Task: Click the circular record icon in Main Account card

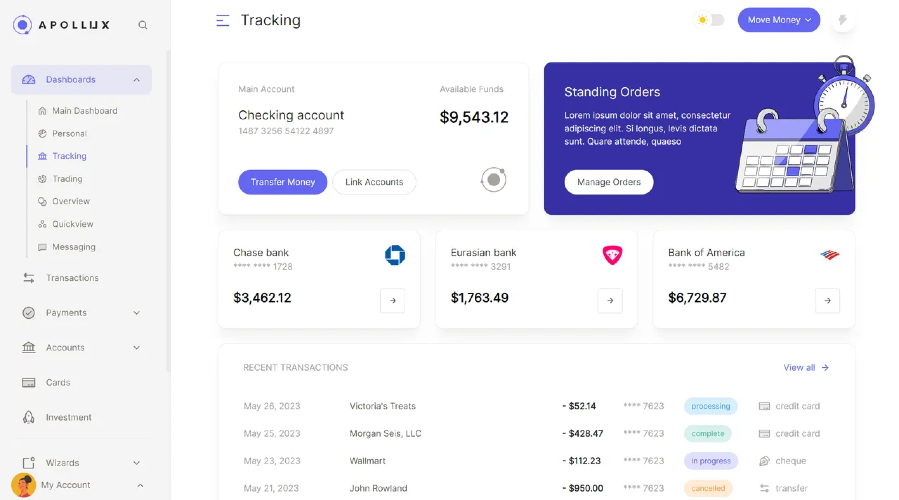Action: click(x=494, y=180)
